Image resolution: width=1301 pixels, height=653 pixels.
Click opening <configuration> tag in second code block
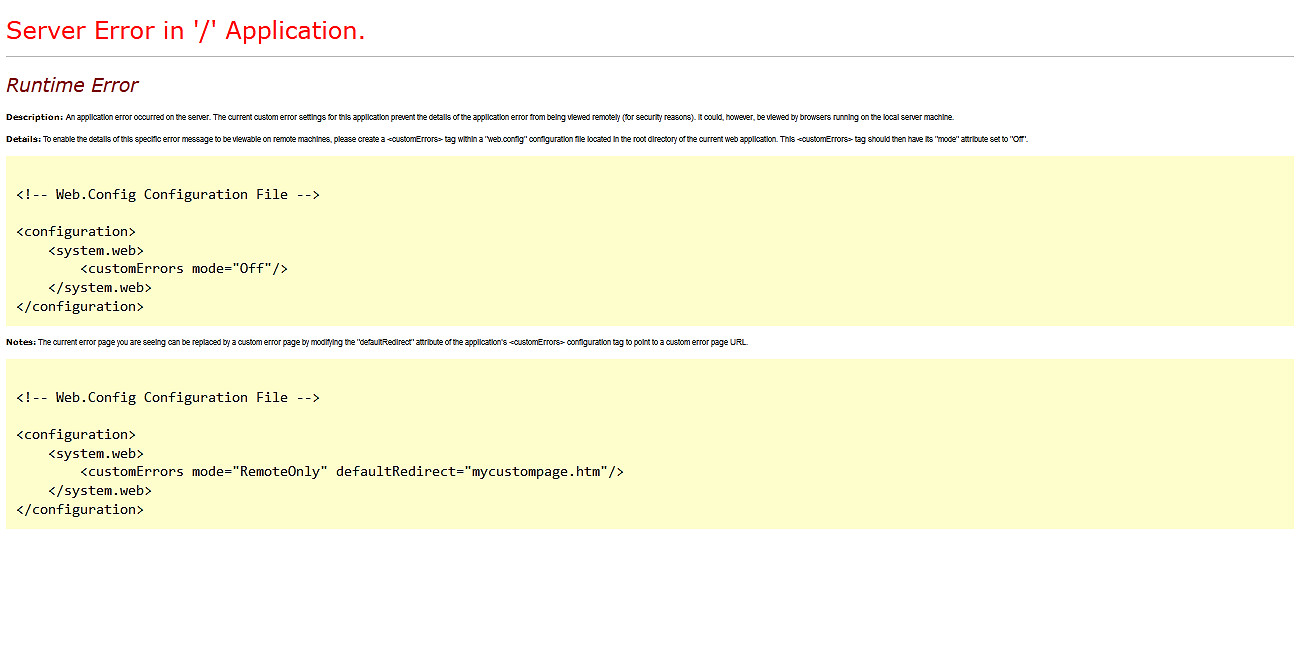click(76, 435)
